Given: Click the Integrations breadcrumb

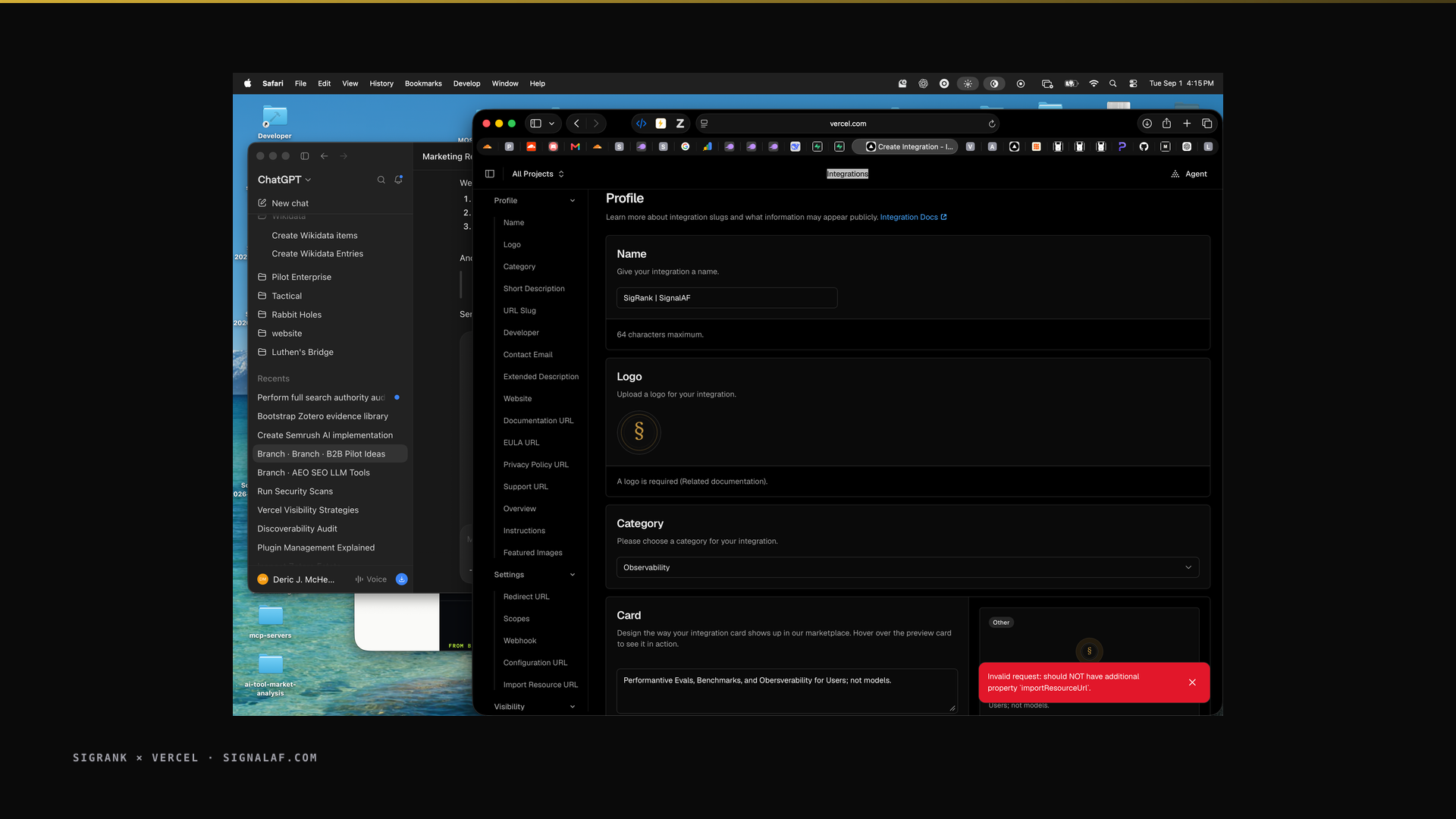Looking at the screenshot, I should (847, 174).
